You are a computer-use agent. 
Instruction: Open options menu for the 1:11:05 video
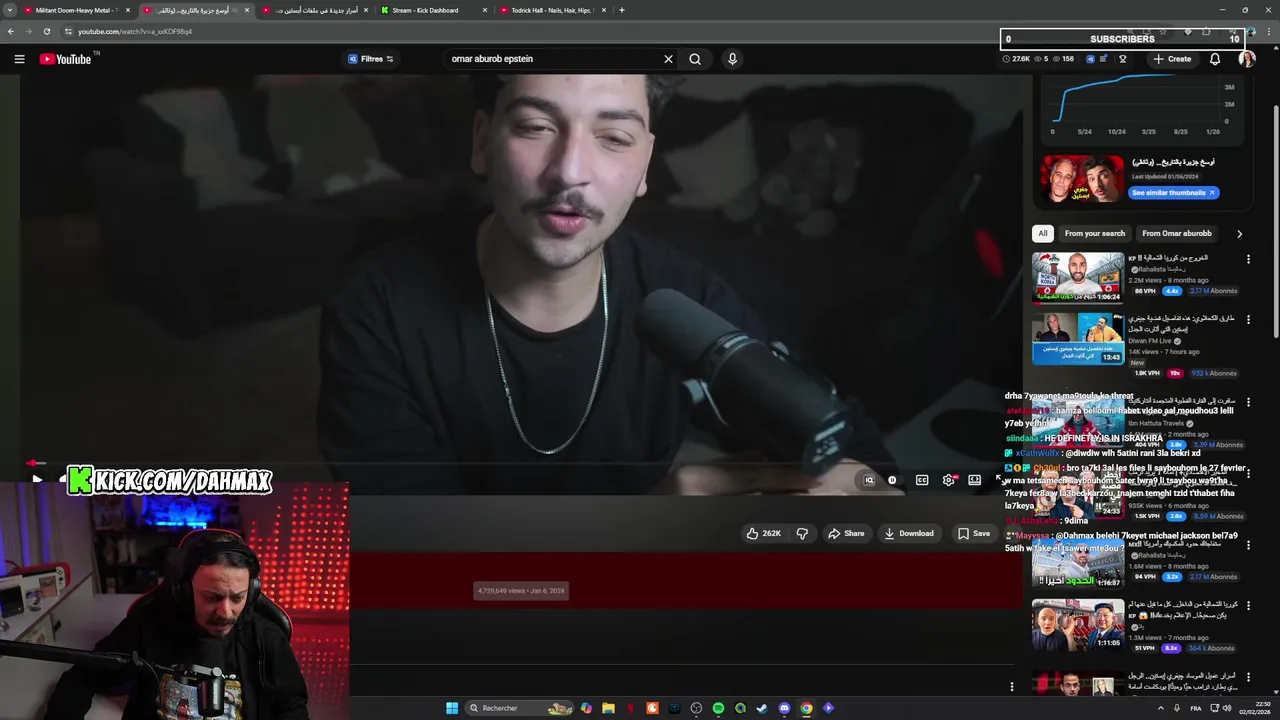tap(1248, 606)
